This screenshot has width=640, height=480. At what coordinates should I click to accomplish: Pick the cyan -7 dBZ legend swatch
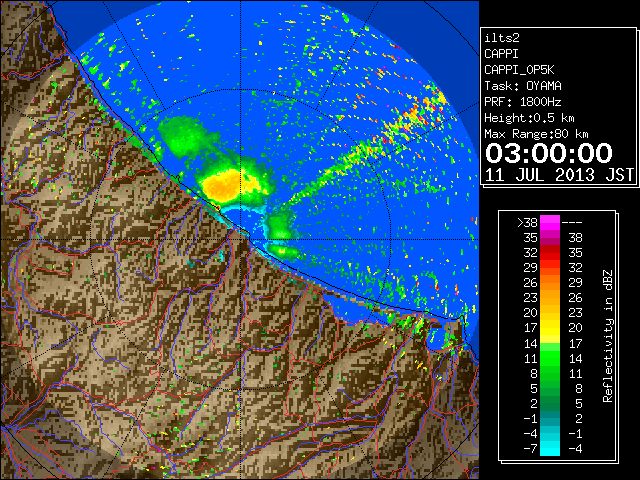(550, 449)
